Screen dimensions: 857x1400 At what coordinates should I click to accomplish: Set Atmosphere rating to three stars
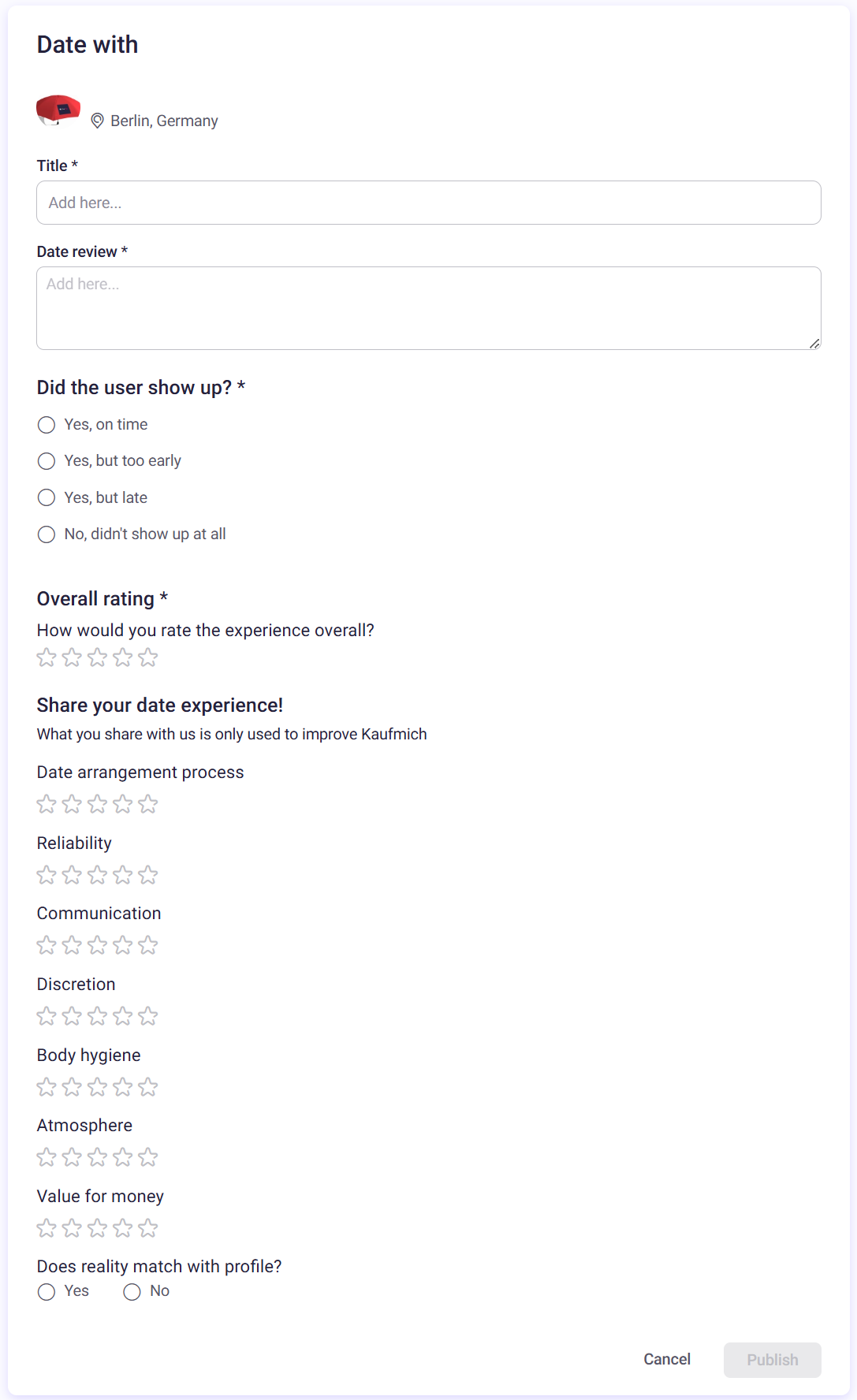97,1157
